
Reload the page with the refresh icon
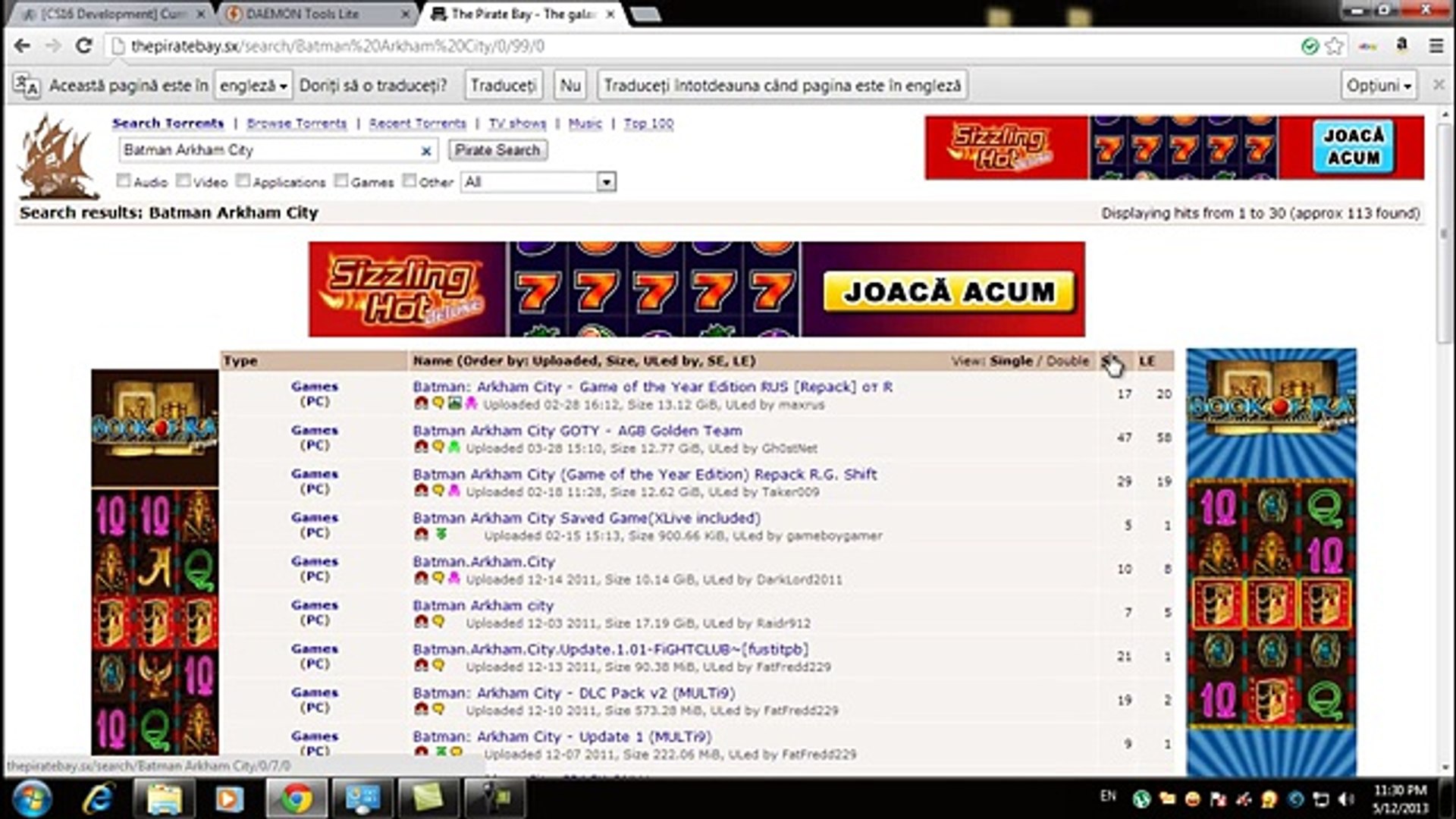(x=83, y=46)
